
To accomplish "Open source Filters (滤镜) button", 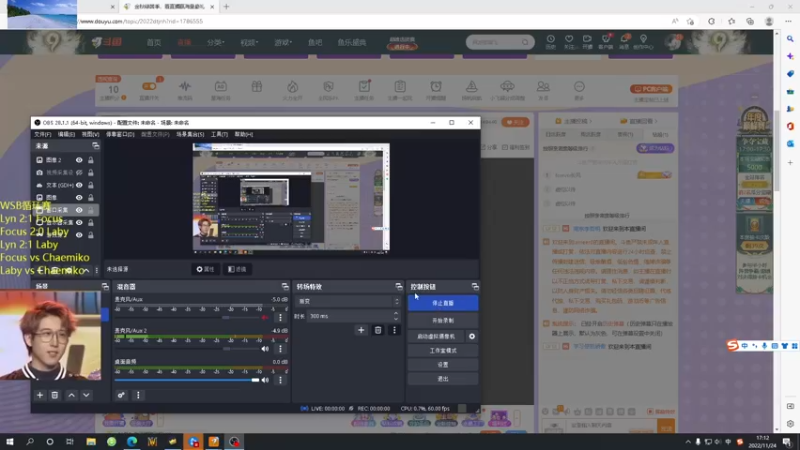I will point(237,269).
